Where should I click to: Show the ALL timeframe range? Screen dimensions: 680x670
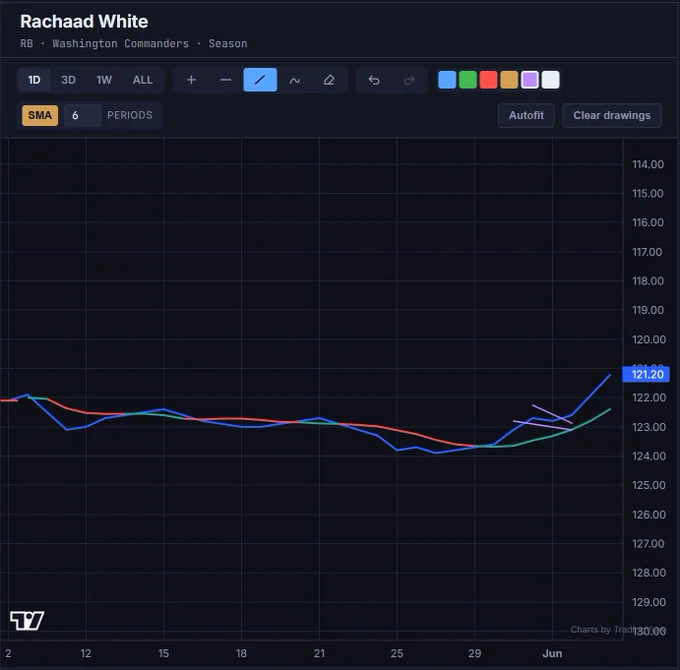tap(142, 80)
